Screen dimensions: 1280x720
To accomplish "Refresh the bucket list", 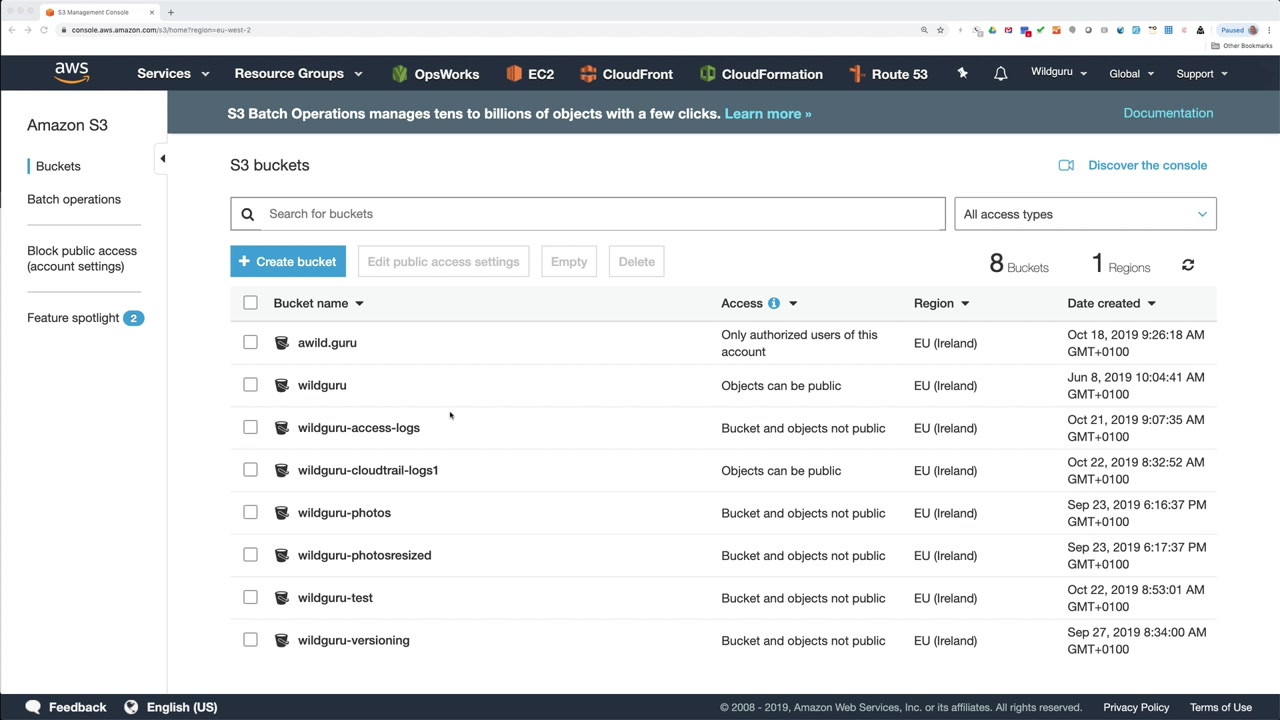I will pyautogui.click(x=1188, y=265).
